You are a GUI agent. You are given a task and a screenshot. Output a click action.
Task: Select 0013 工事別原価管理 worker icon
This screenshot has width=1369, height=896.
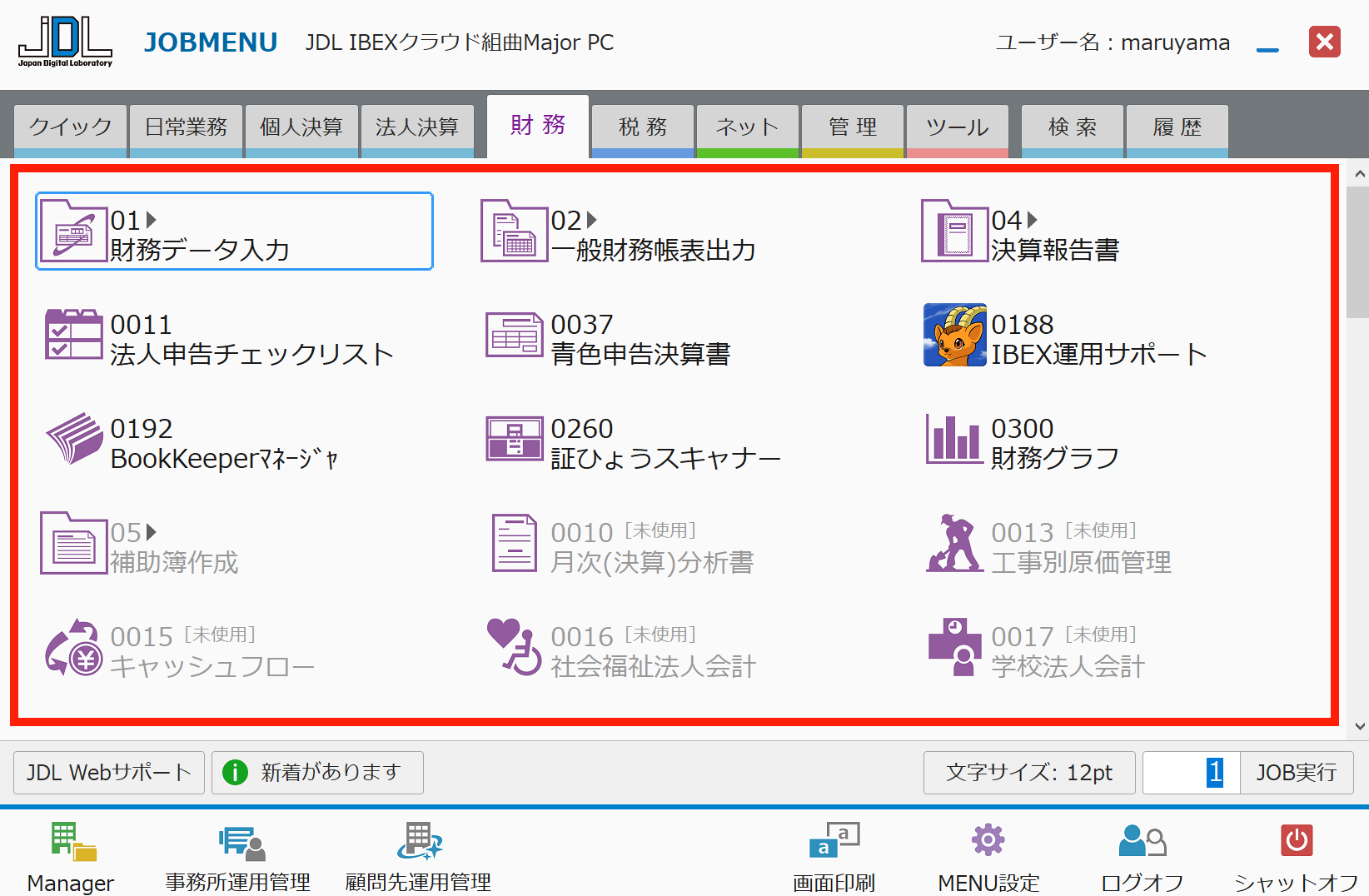pos(955,543)
